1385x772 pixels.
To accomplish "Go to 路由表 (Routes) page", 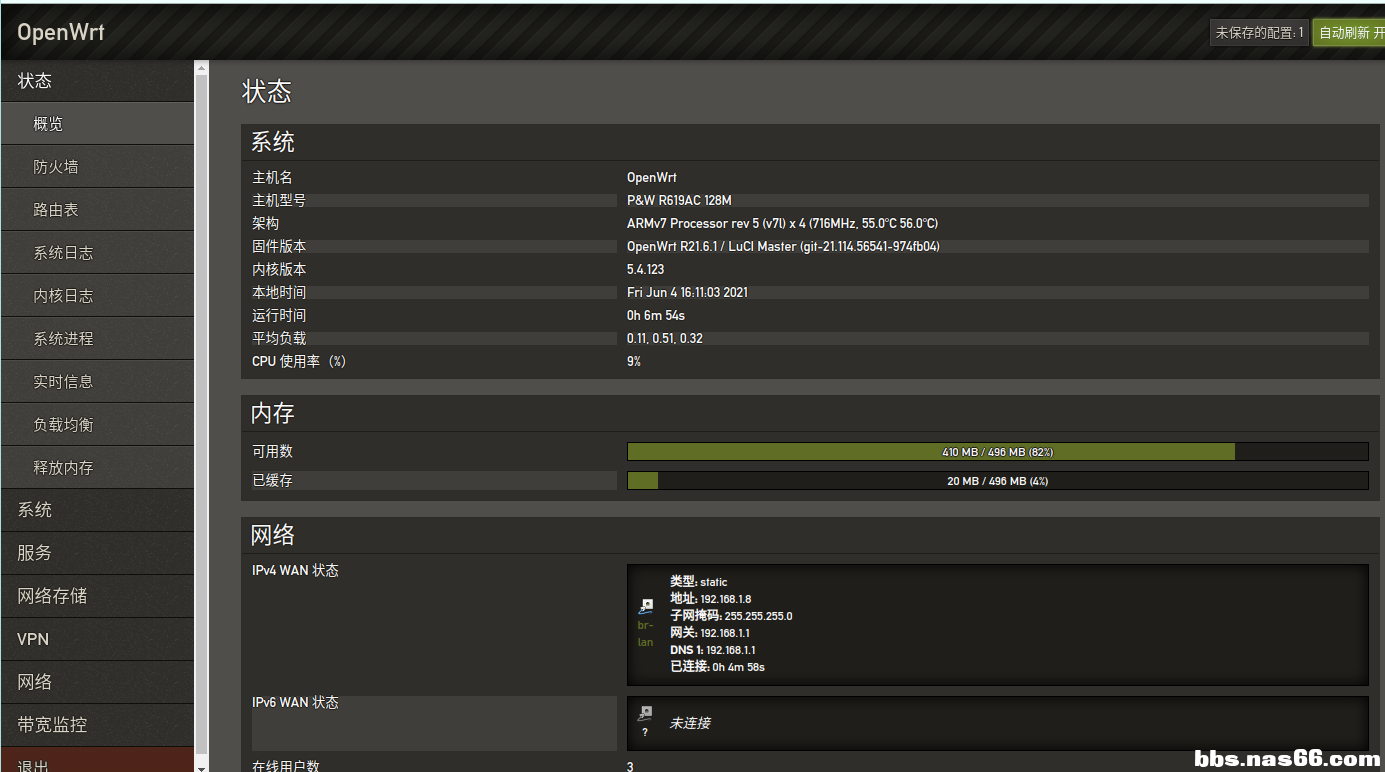I will pyautogui.click(x=97, y=210).
